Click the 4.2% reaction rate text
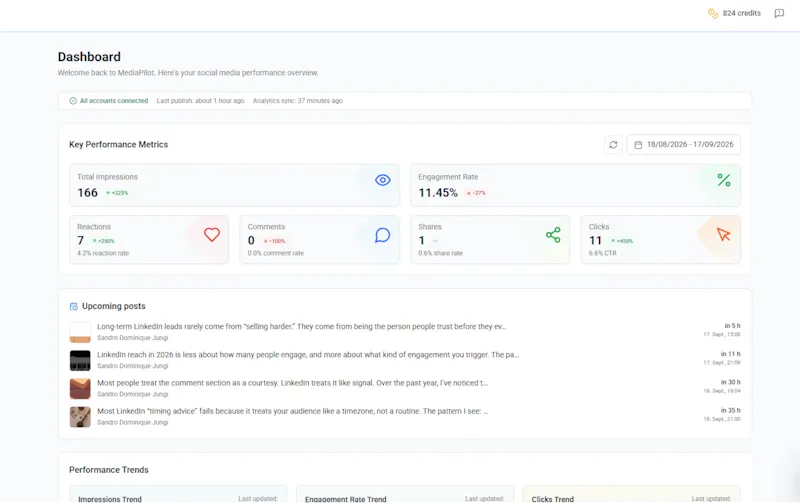The height and width of the screenshot is (504, 800). [x=103, y=253]
